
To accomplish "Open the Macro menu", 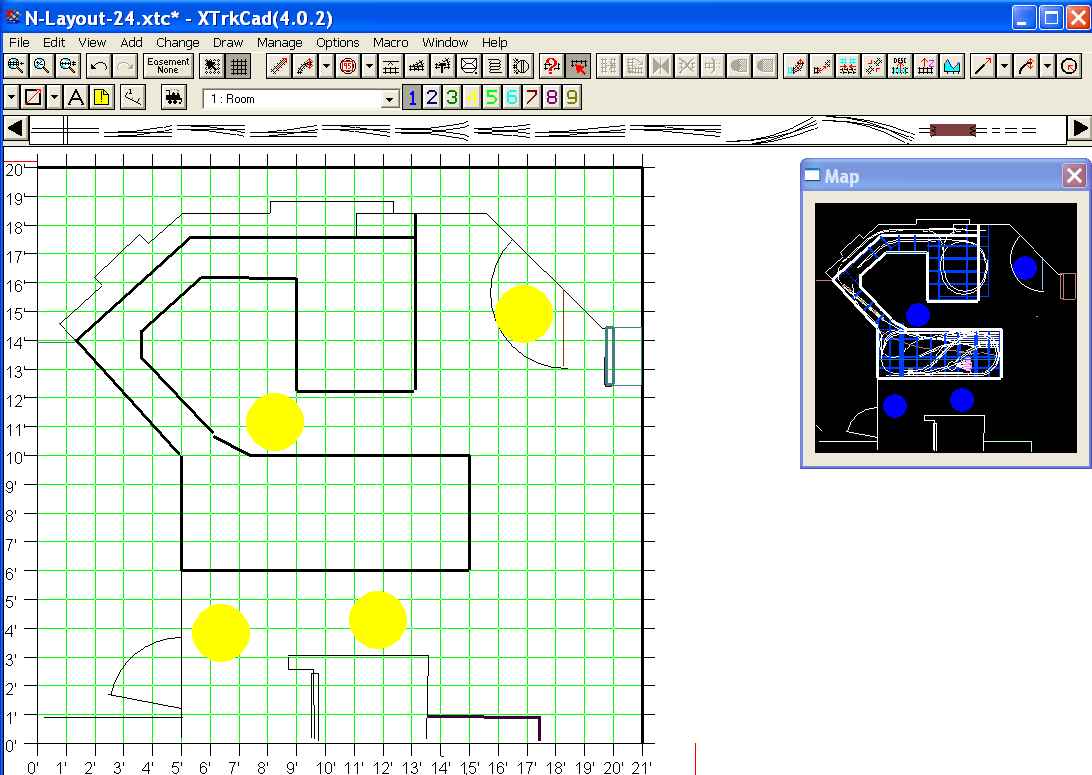I will click(390, 43).
